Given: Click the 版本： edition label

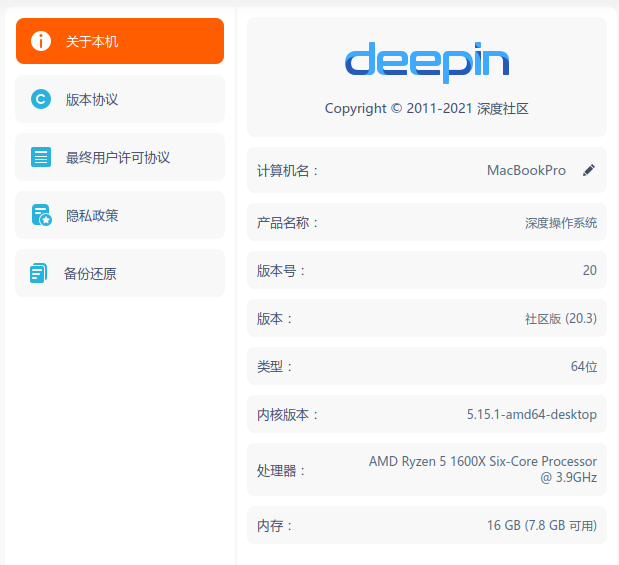Looking at the screenshot, I should (274, 319).
